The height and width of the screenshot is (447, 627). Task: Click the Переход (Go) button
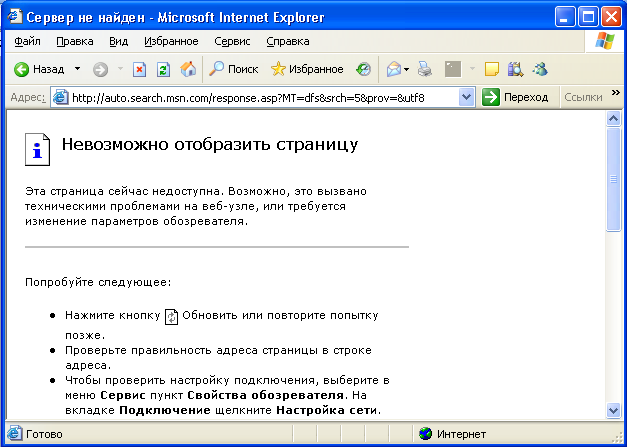515,97
